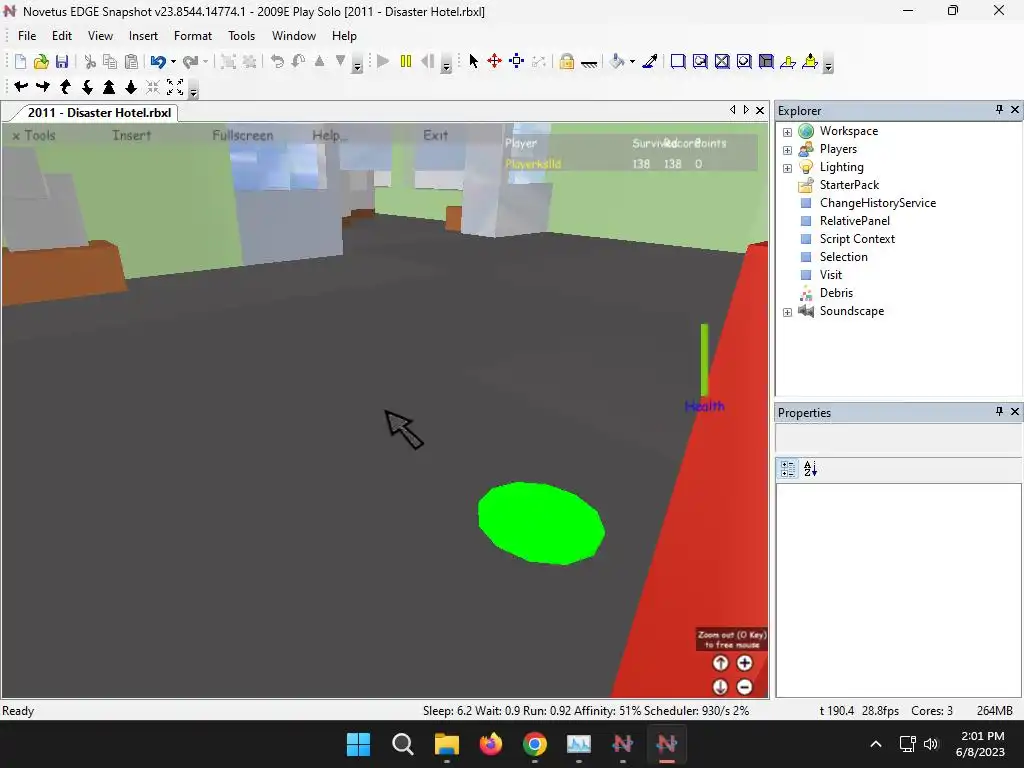Click the Cut scissors icon
The width and height of the screenshot is (1024, 768).
[90, 61]
